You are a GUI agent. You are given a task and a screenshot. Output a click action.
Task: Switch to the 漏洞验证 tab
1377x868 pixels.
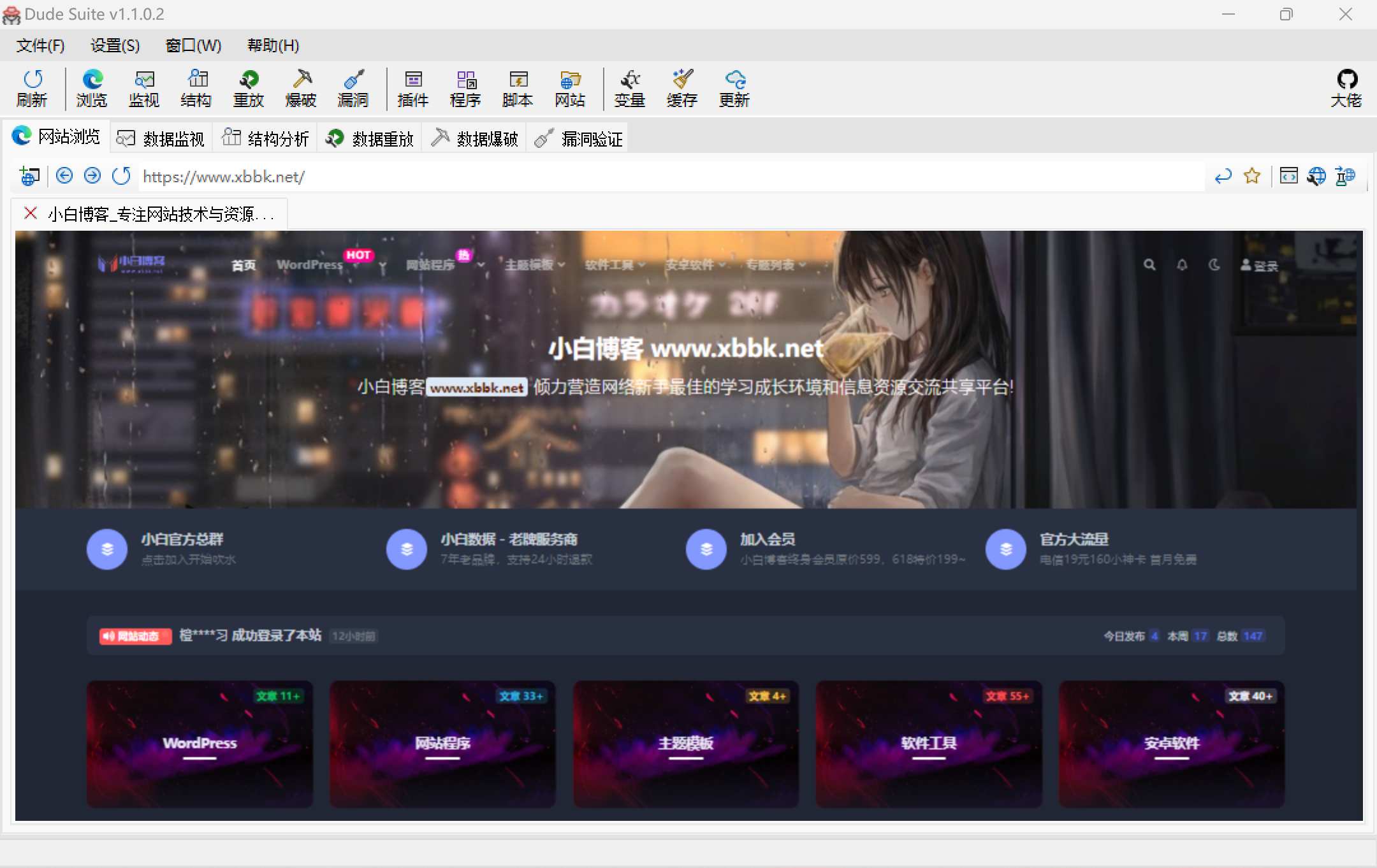[x=579, y=138]
